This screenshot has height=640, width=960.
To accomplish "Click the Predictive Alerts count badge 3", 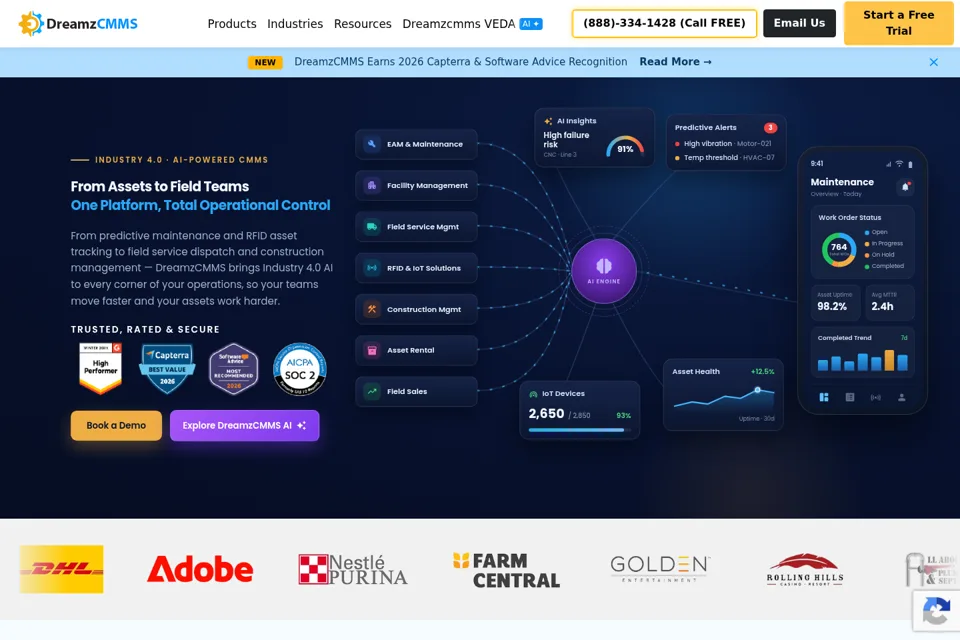I will click(x=770, y=127).
